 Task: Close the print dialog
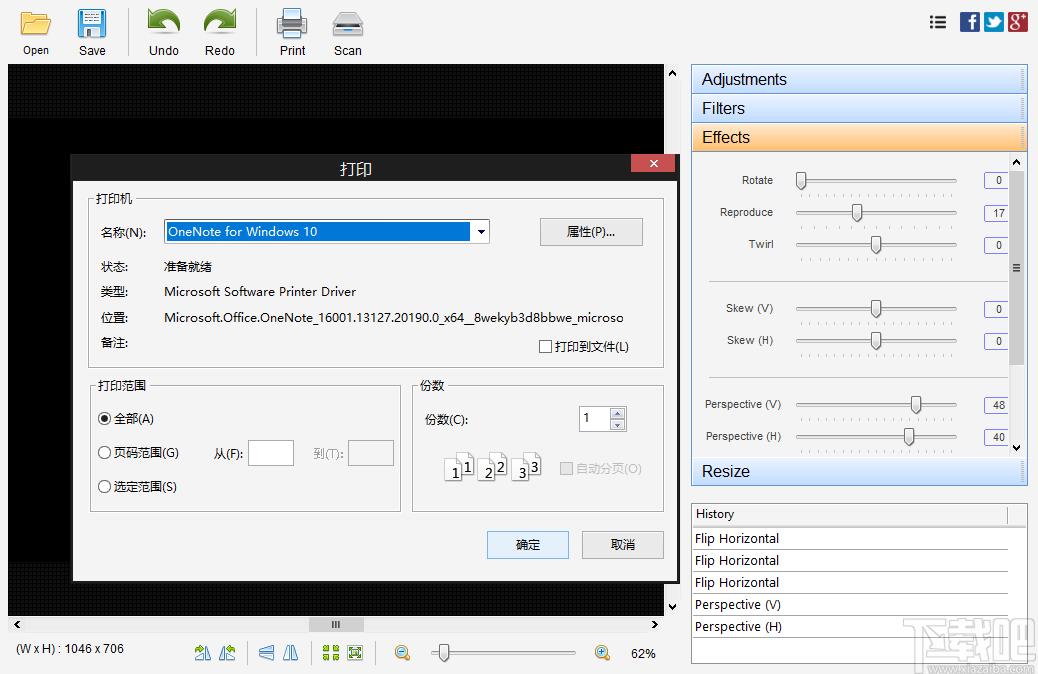pos(653,164)
